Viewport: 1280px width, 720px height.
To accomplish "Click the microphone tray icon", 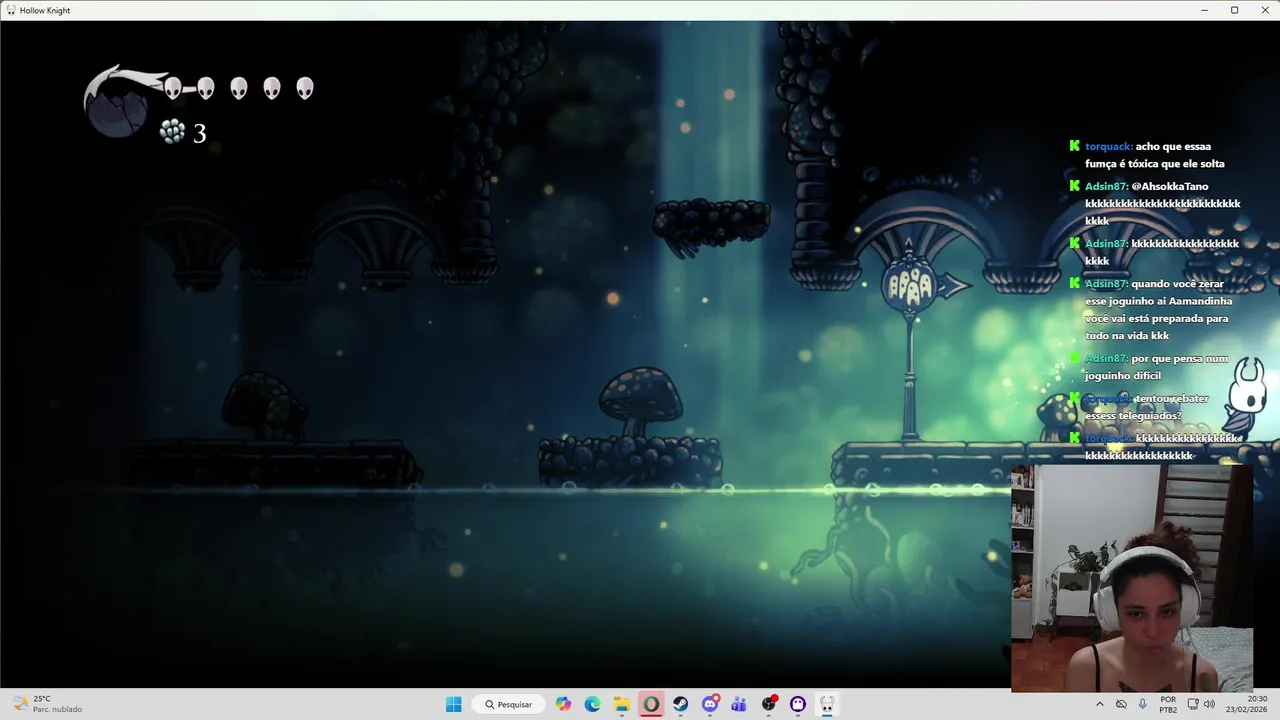I will click(1142, 704).
